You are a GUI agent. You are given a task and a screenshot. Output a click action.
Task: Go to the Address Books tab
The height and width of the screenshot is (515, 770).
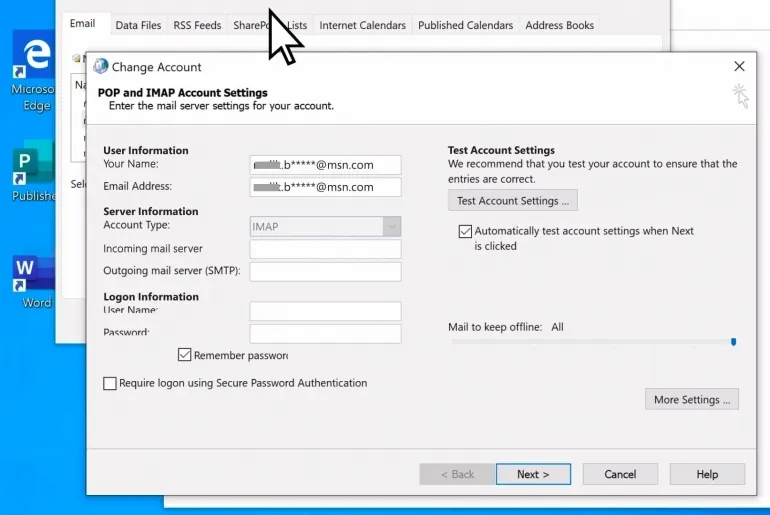559,25
